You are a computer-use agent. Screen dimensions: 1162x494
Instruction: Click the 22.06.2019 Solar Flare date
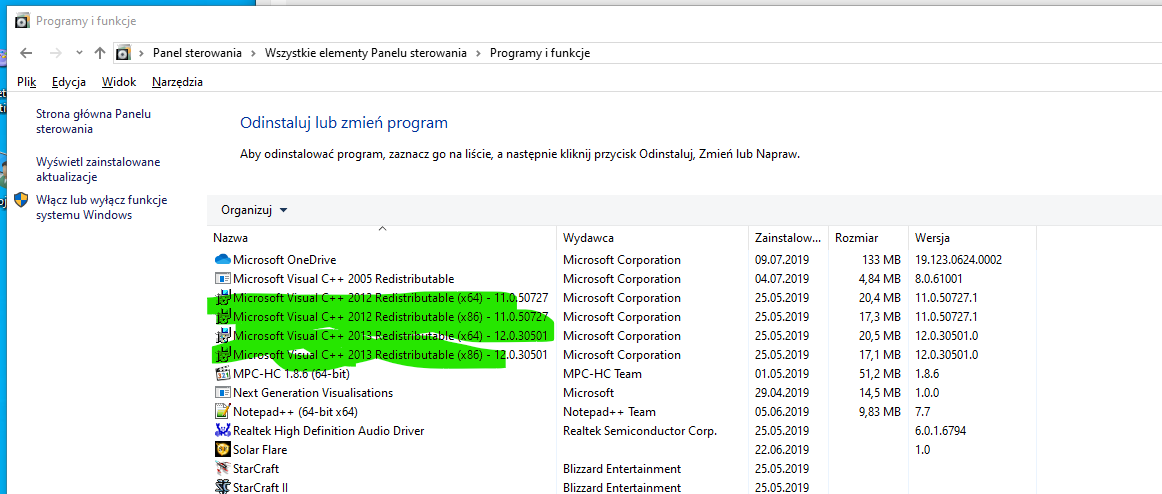pyautogui.click(x=782, y=450)
